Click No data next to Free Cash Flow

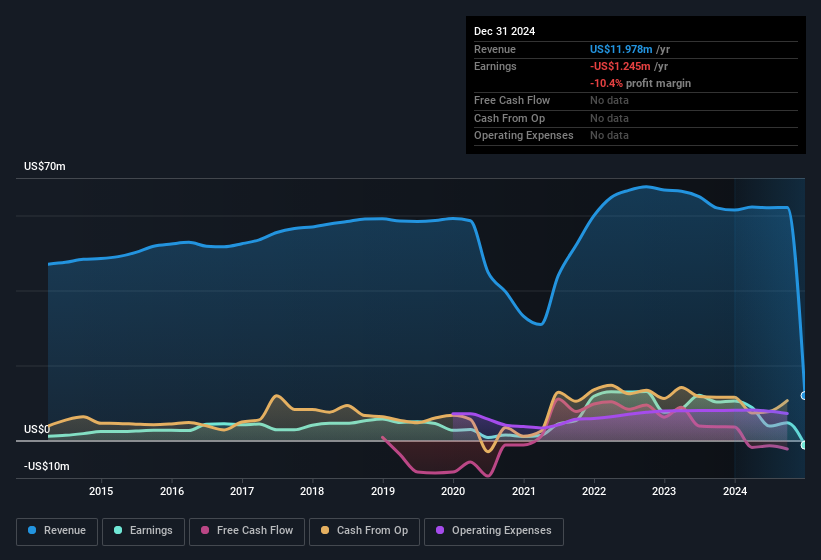coord(609,100)
